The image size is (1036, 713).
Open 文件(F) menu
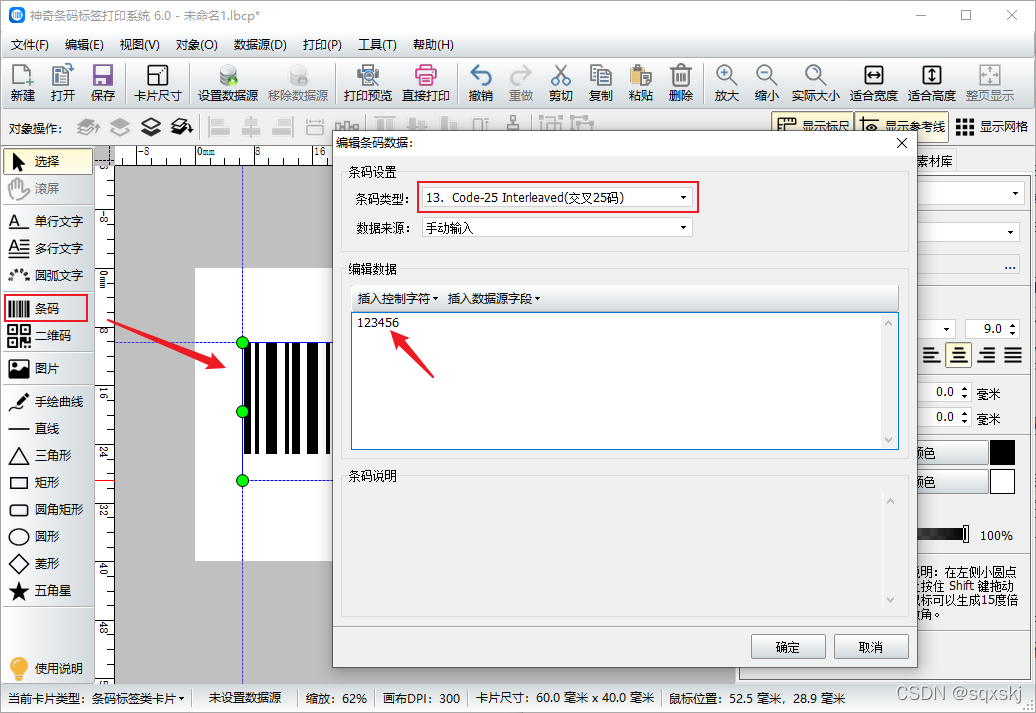30,45
